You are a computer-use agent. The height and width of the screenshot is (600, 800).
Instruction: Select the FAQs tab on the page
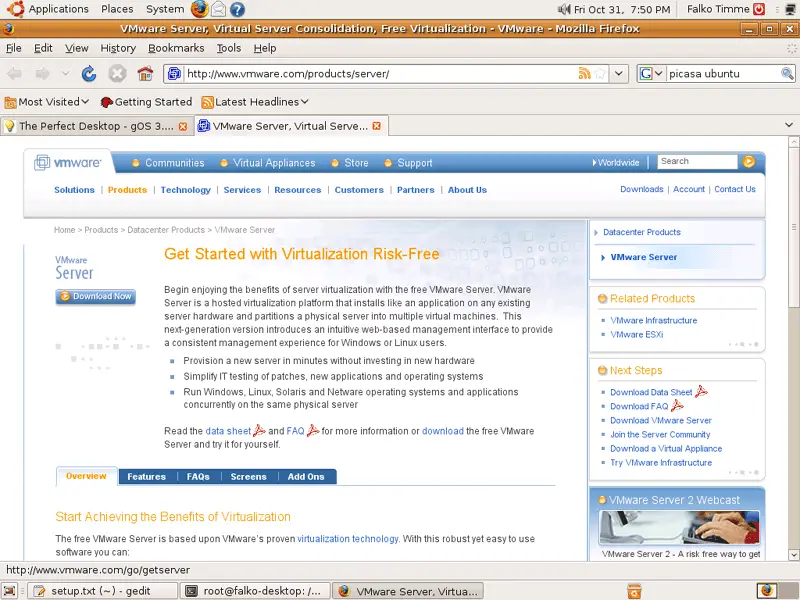coord(198,477)
